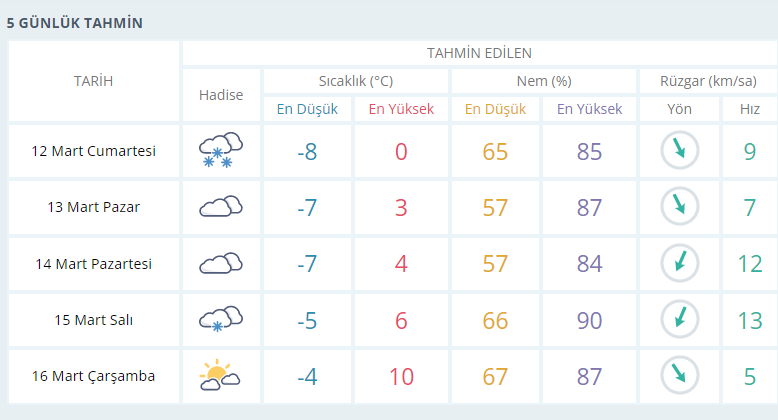778x420 pixels.
Task: Click the wind direction arrow for 15 Mart Salı
Action: click(x=679, y=319)
